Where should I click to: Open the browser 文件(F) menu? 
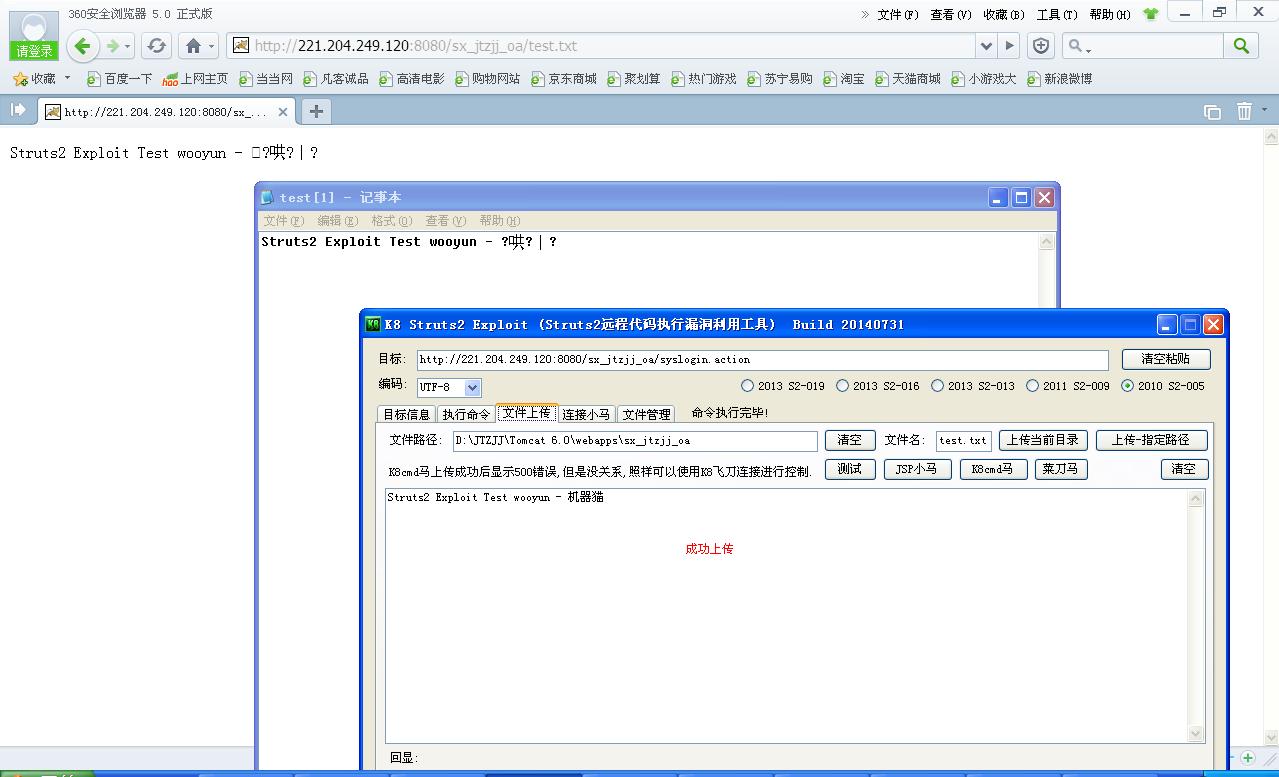[897, 14]
